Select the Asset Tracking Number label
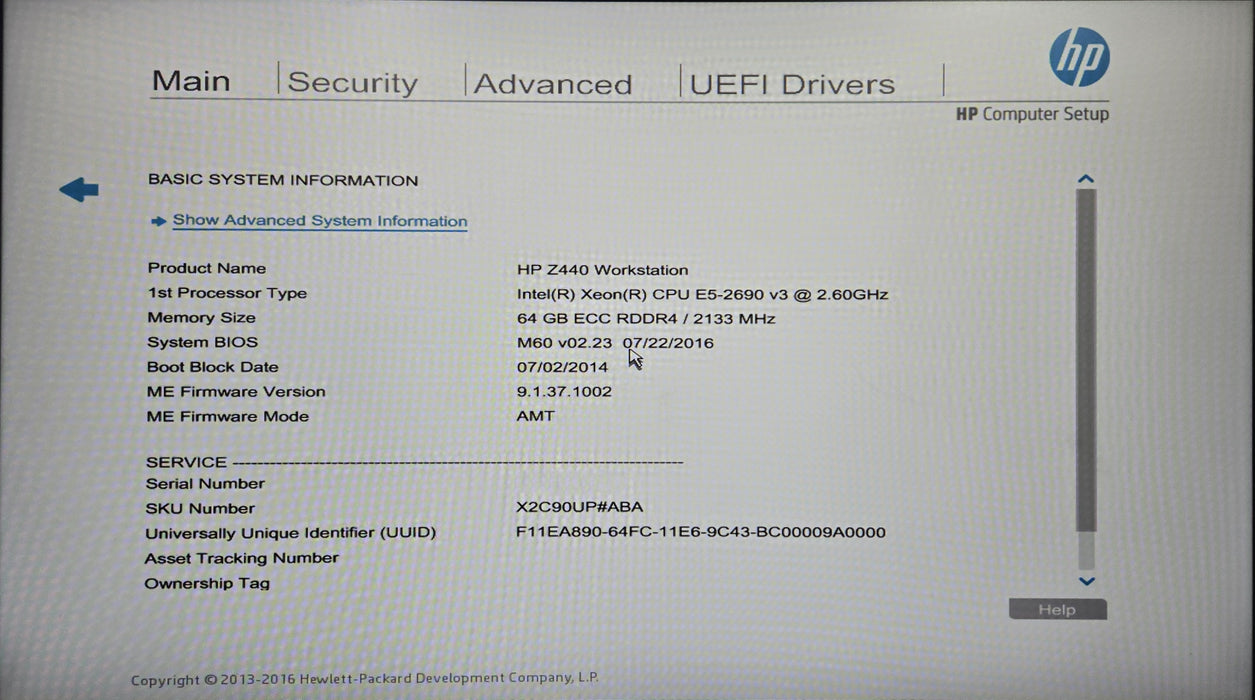 click(242, 558)
